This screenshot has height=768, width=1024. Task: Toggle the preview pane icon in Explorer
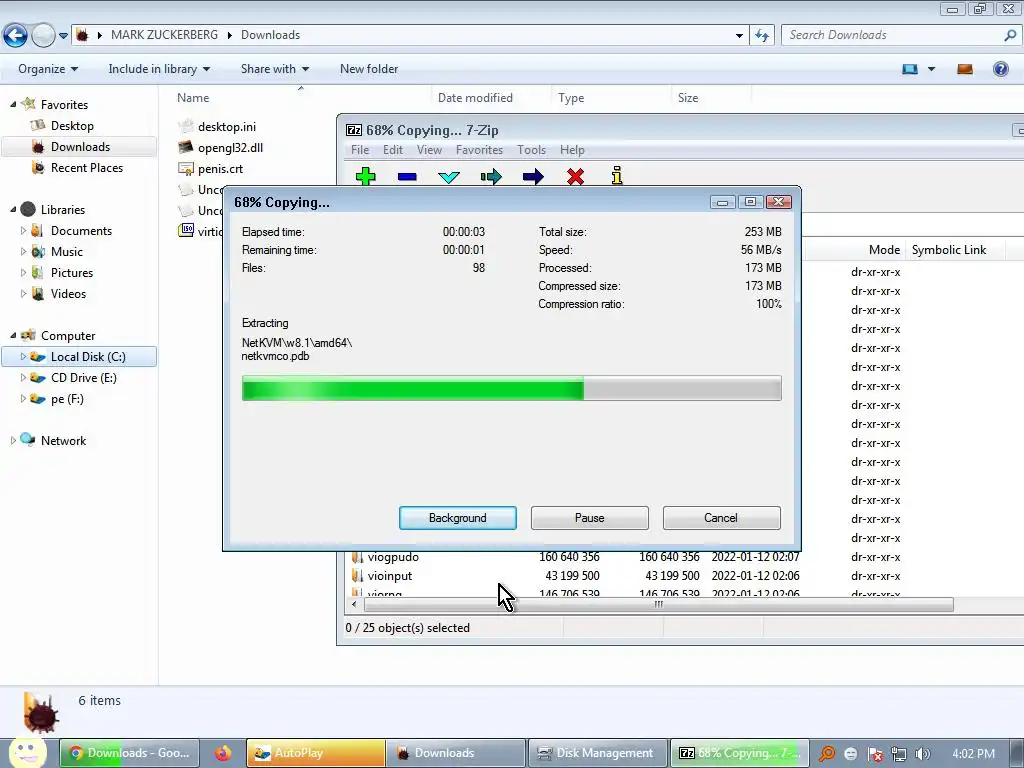[x=965, y=69]
